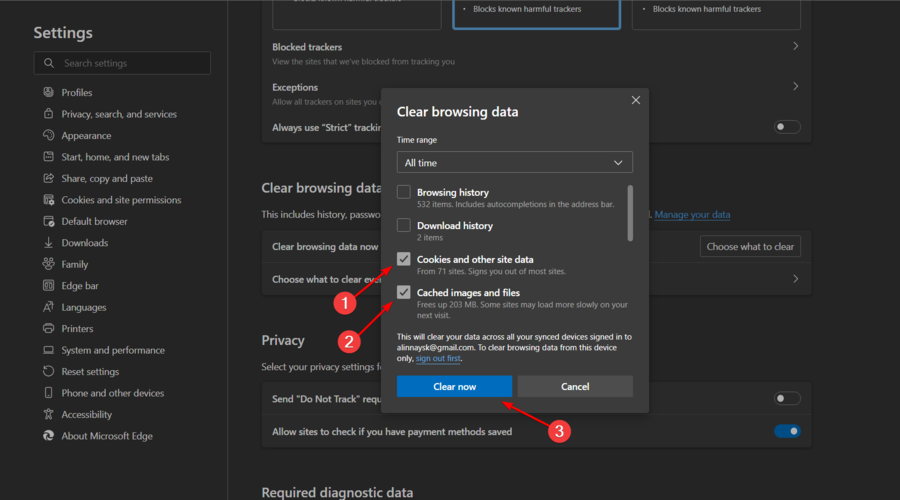
Task: Click the Family icon in sidebar
Action: click(x=49, y=265)
